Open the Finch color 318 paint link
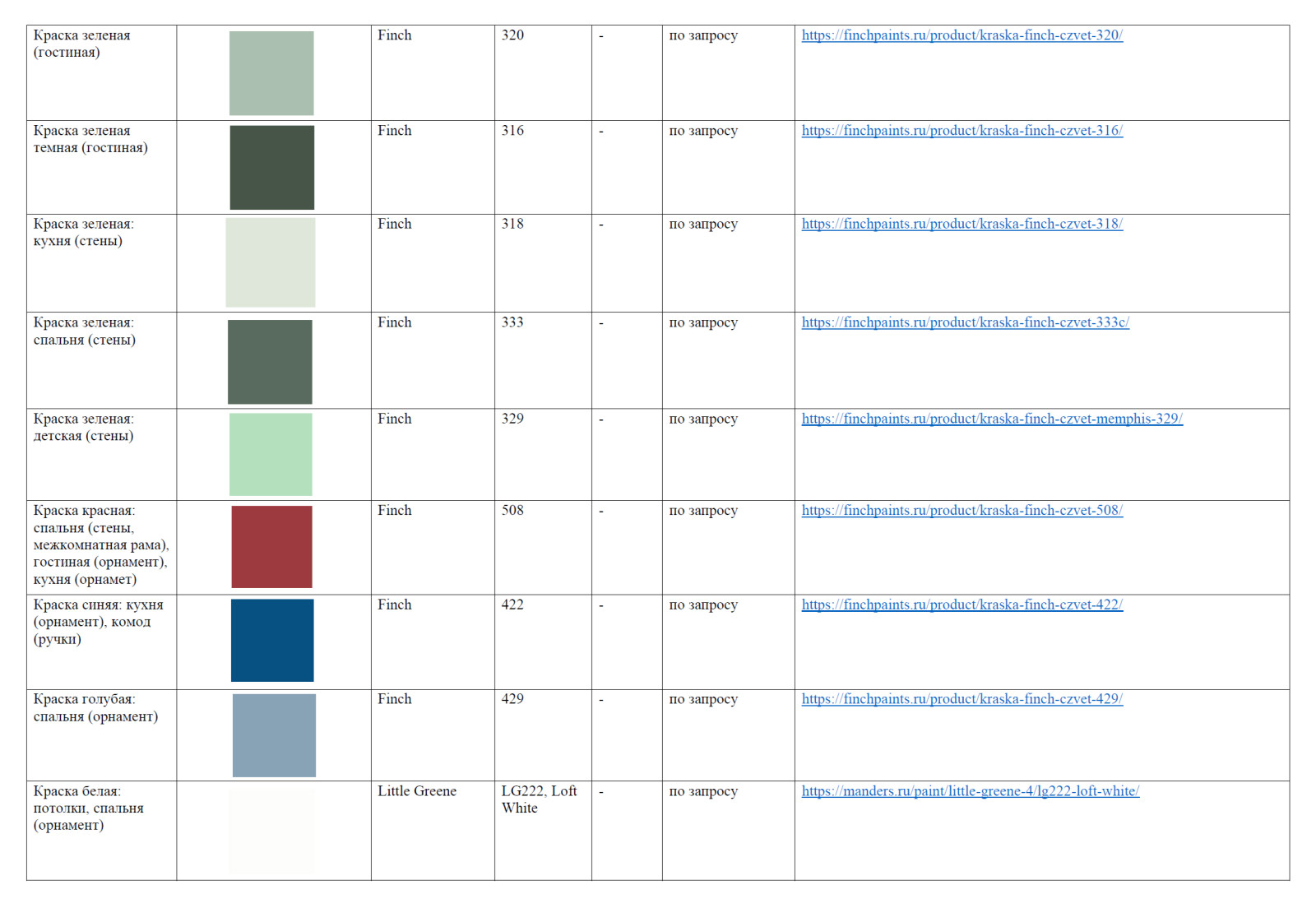 pyautogui.click(x=962, y=224)
